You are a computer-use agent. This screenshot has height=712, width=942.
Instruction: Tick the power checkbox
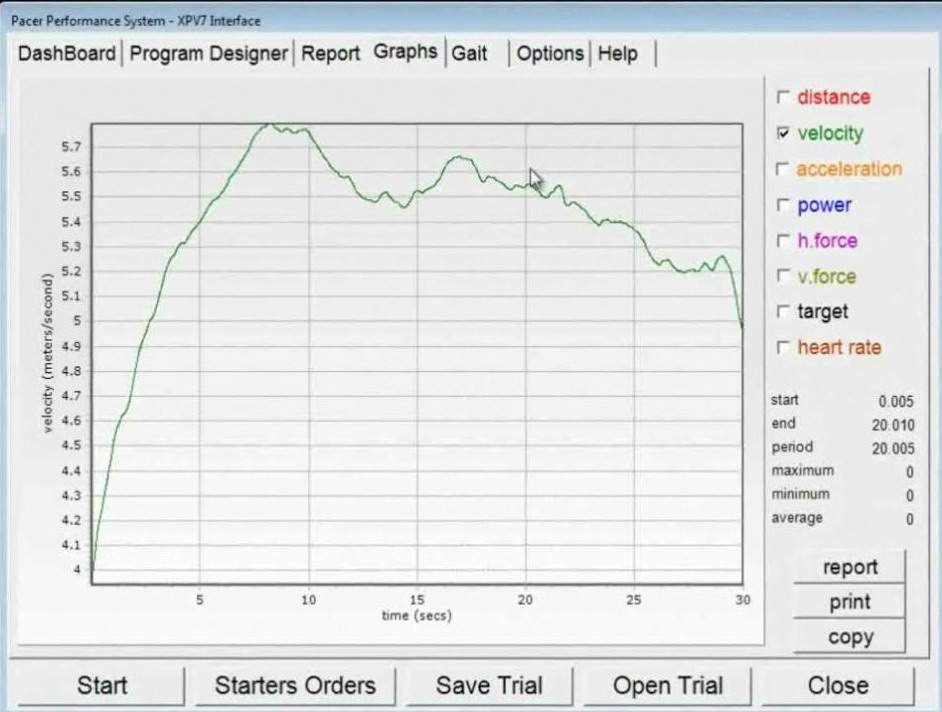(x=783, y=205)
